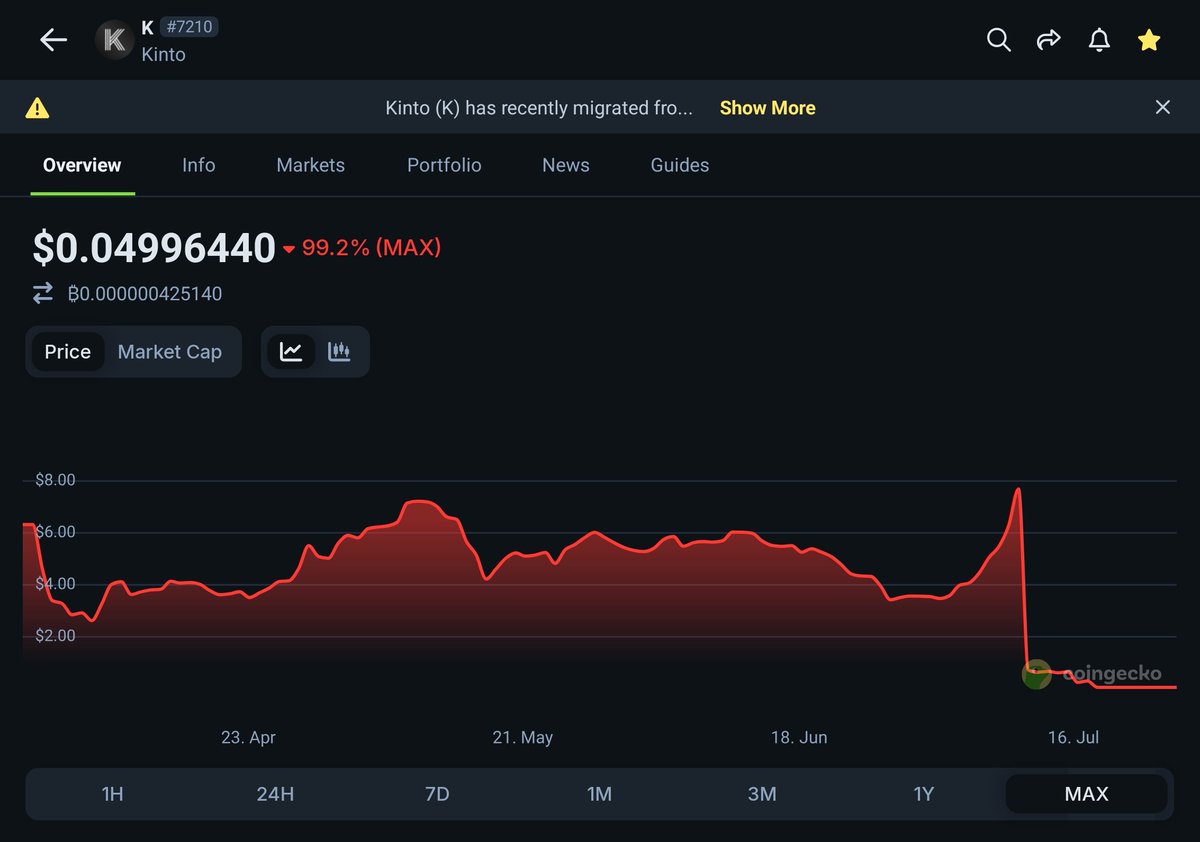Select the line chart icon
The image size is (1200, 842).
tap(291, 352)
